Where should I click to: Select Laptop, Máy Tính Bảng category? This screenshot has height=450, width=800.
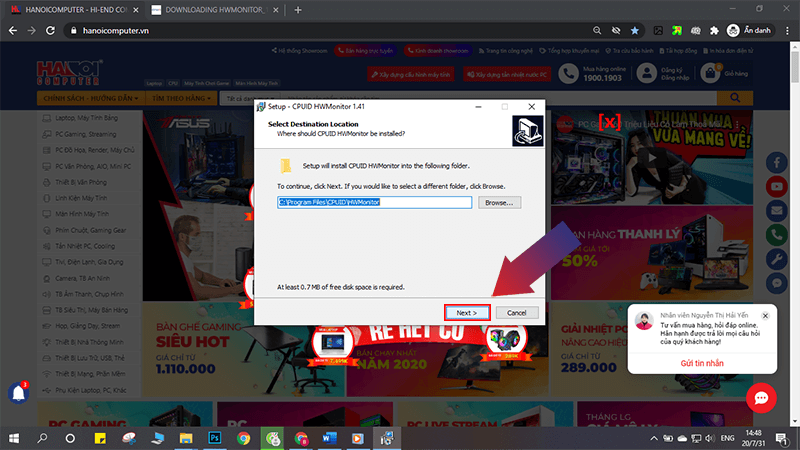click(x=78, y=118)
